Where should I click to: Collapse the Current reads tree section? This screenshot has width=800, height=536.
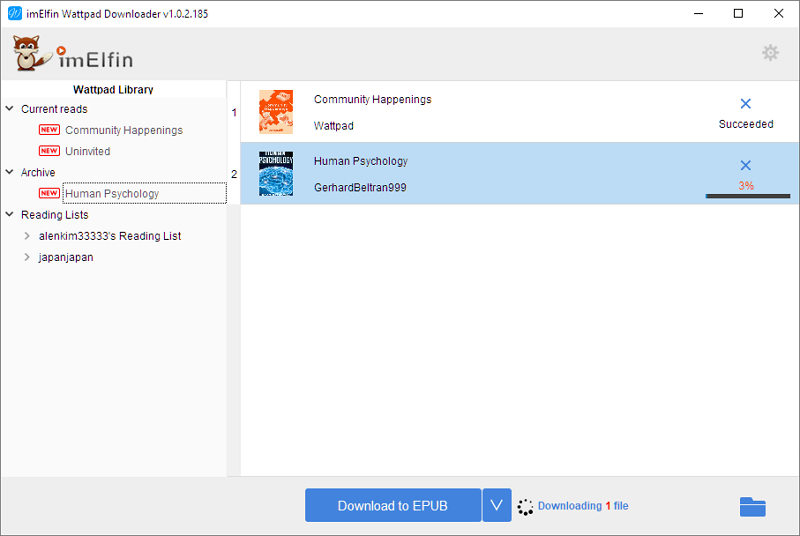(x=9, y=109)
